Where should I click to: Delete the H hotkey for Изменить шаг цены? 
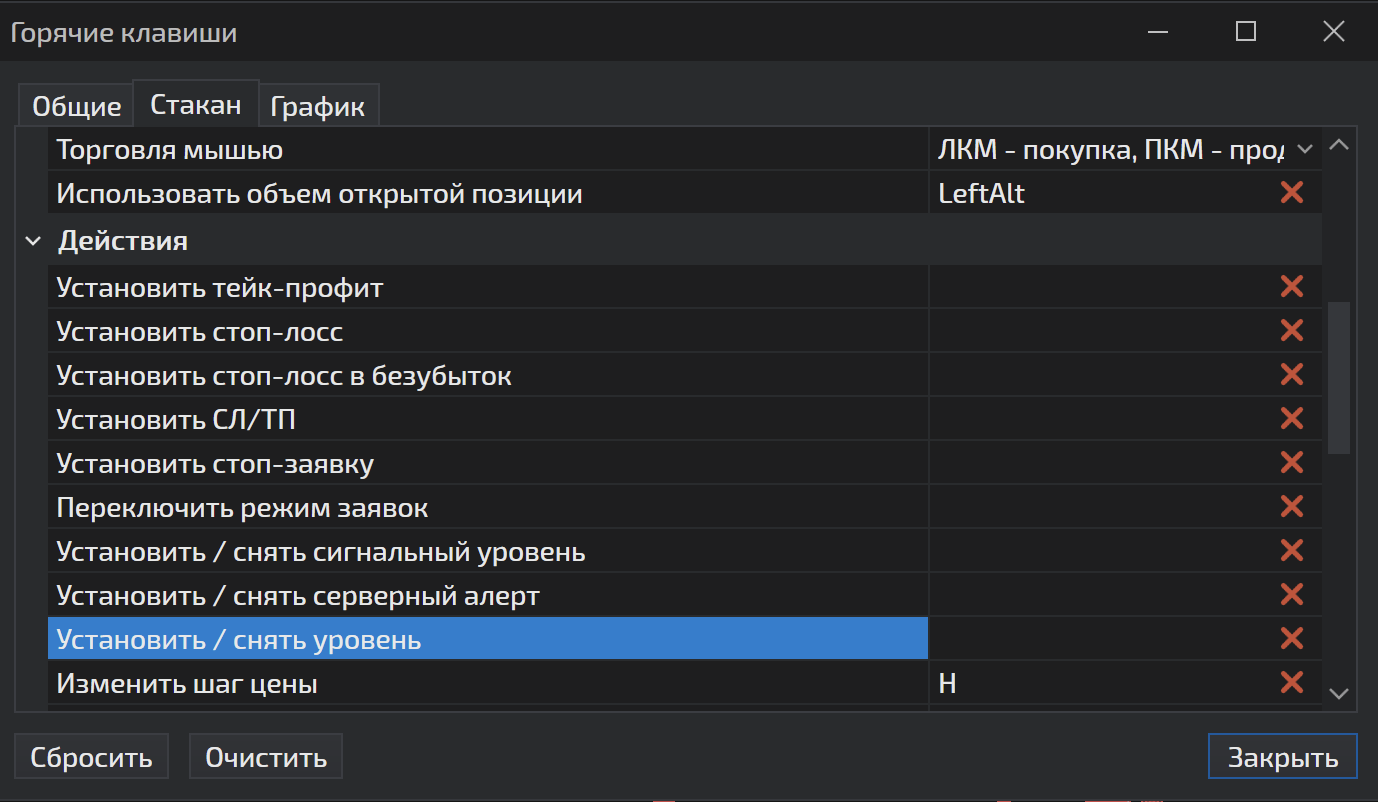pos(1291,683)
